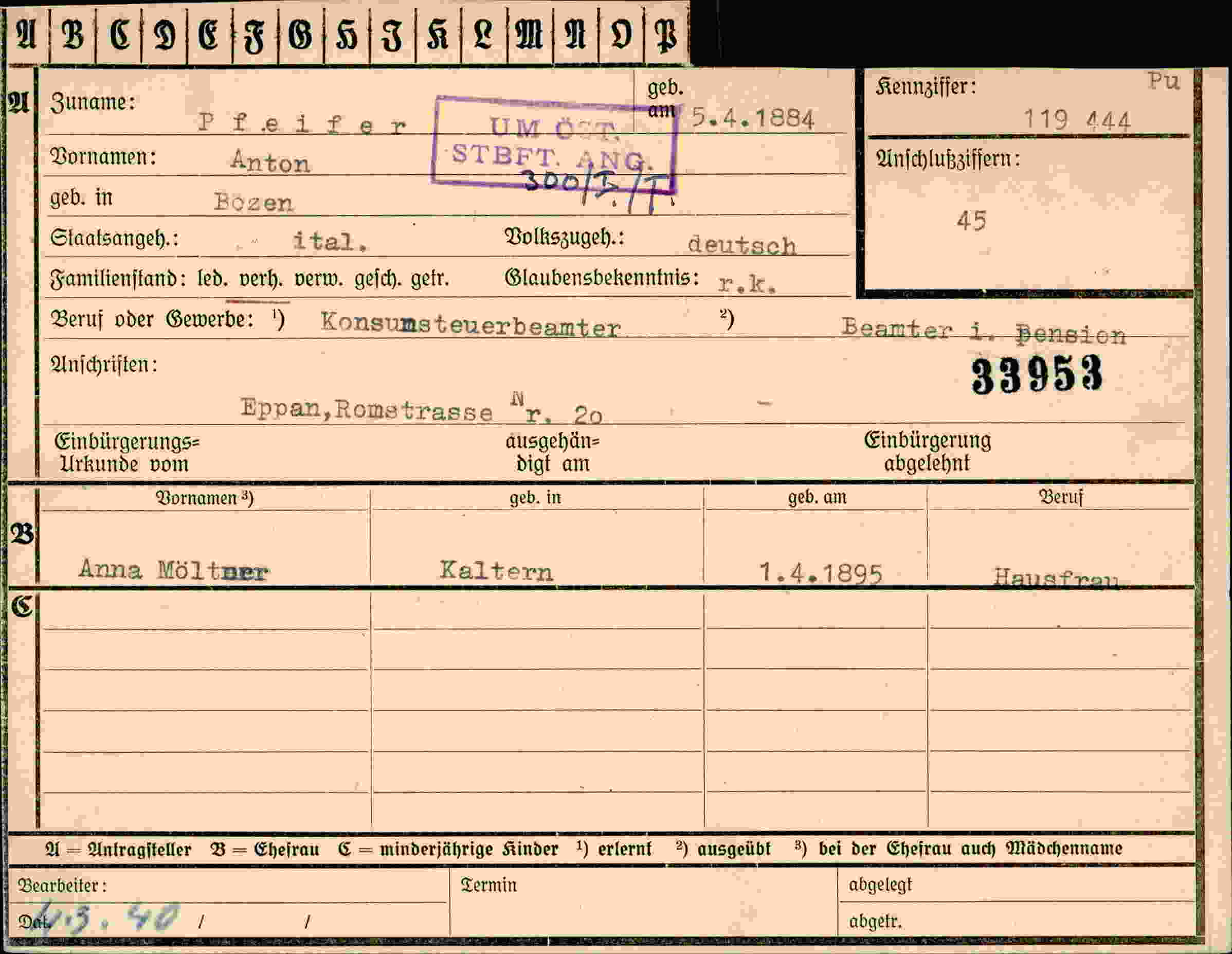Click the typed first name "Anton"
The image size is (1232, 954).
pyautogui.click(x=270, y=163)
